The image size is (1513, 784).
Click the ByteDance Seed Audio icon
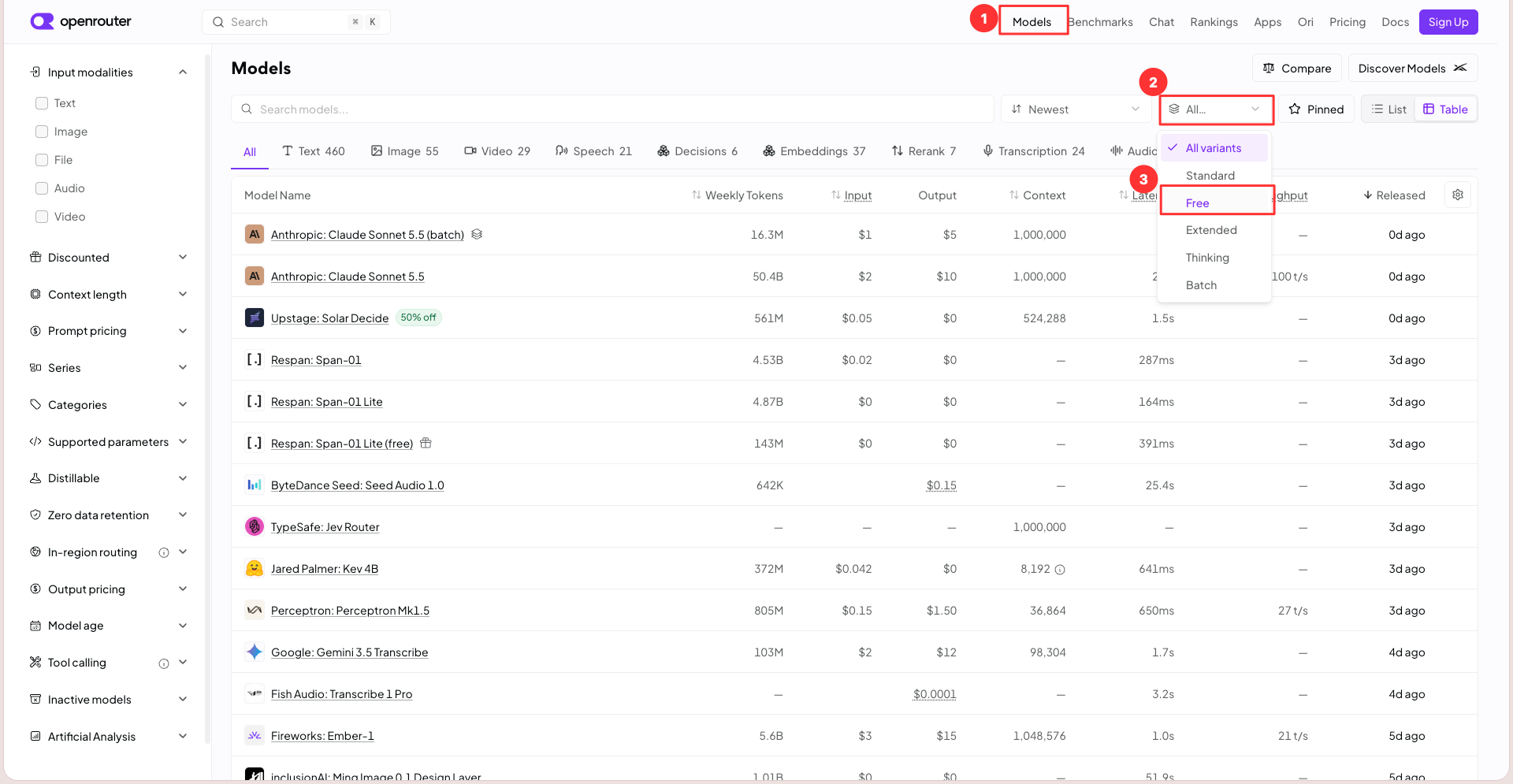[x=255, y=485]
